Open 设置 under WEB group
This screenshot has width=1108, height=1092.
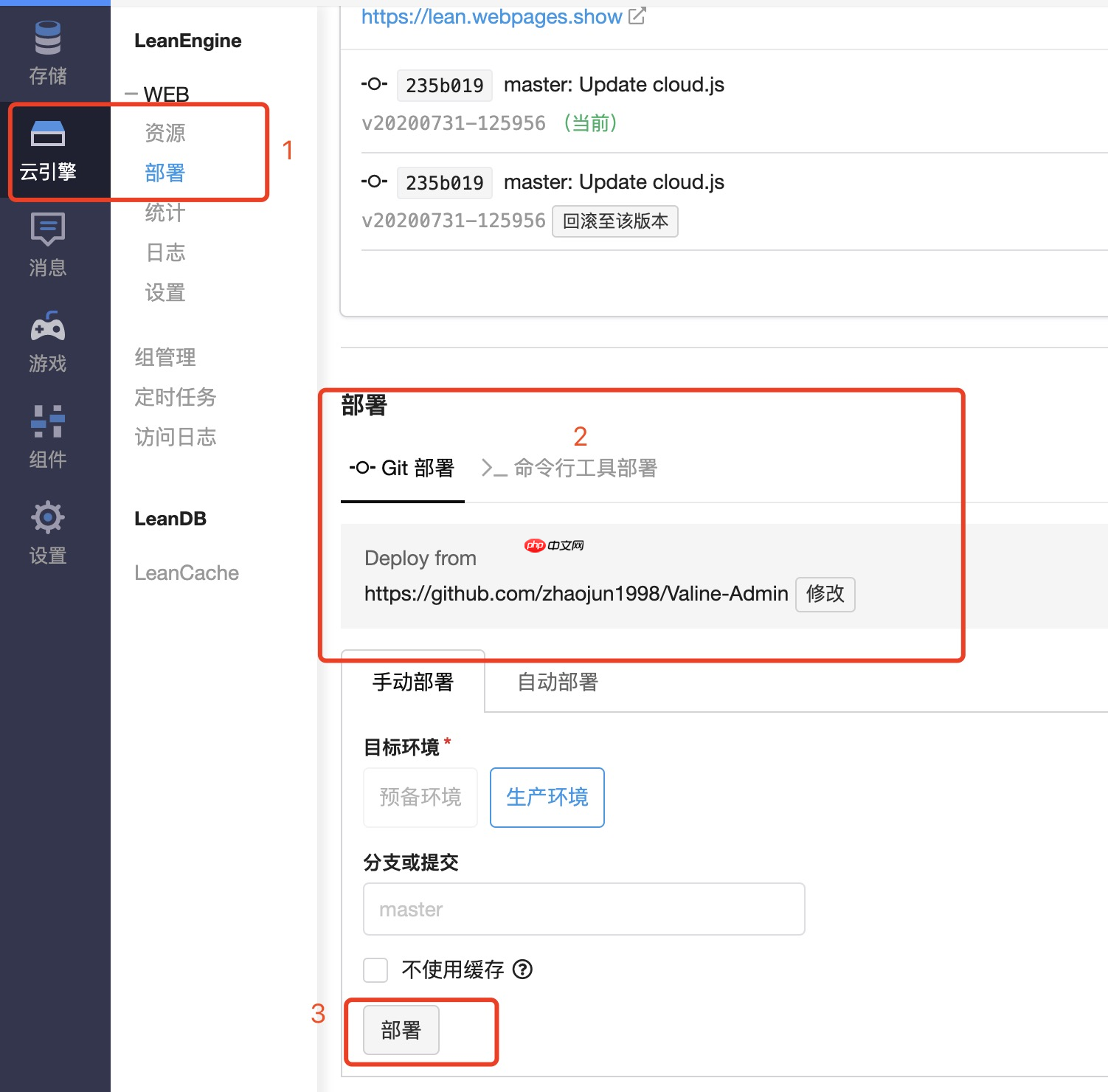tap(165, 292)
